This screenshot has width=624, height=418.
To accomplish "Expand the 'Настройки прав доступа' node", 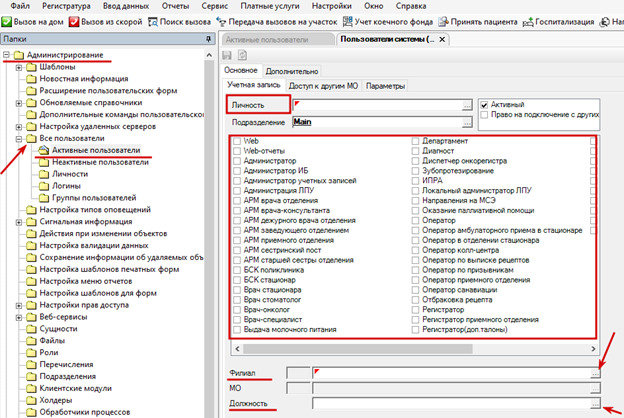I will tap(19, 305).
